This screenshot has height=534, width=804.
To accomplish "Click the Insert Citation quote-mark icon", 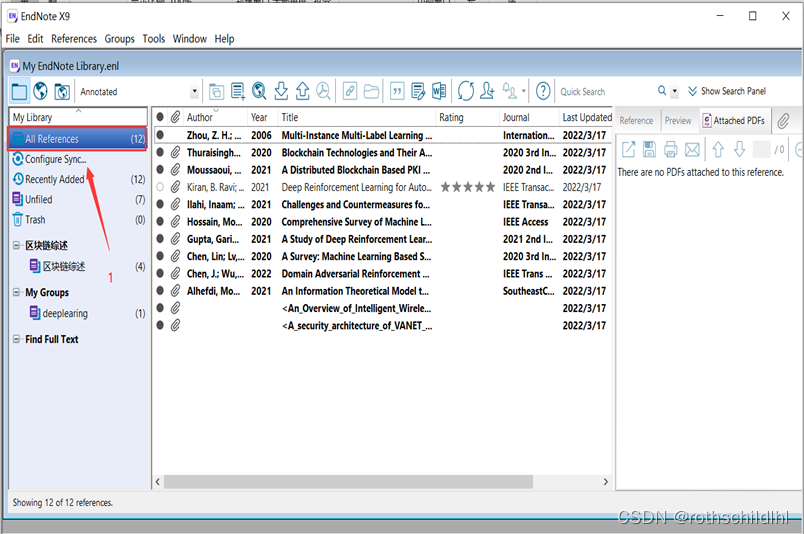I will pos(397,91).
